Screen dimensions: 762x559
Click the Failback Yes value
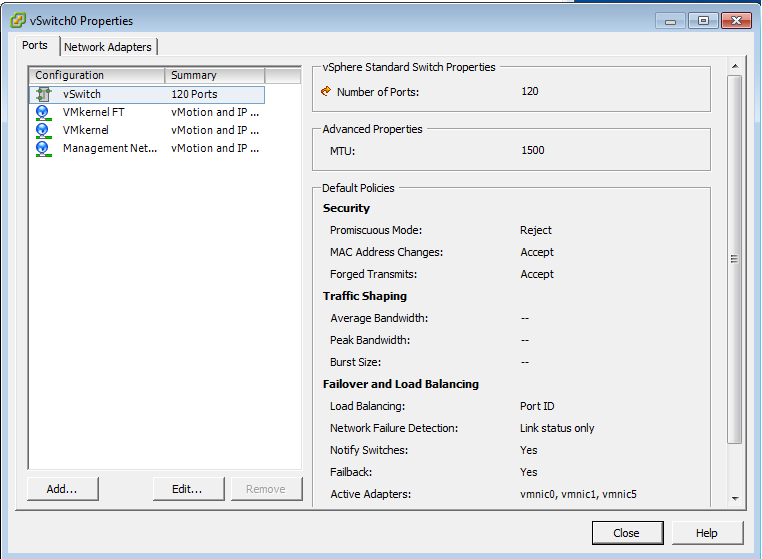528,472
